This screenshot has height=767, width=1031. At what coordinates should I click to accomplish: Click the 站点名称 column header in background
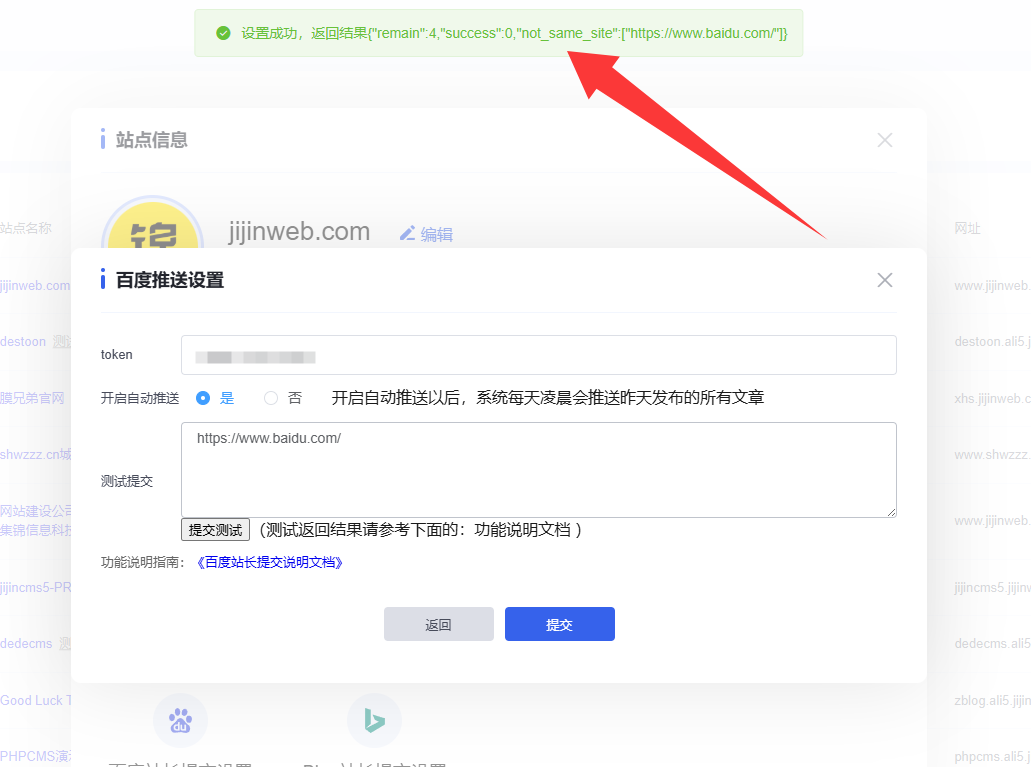(x=26, y=228)
